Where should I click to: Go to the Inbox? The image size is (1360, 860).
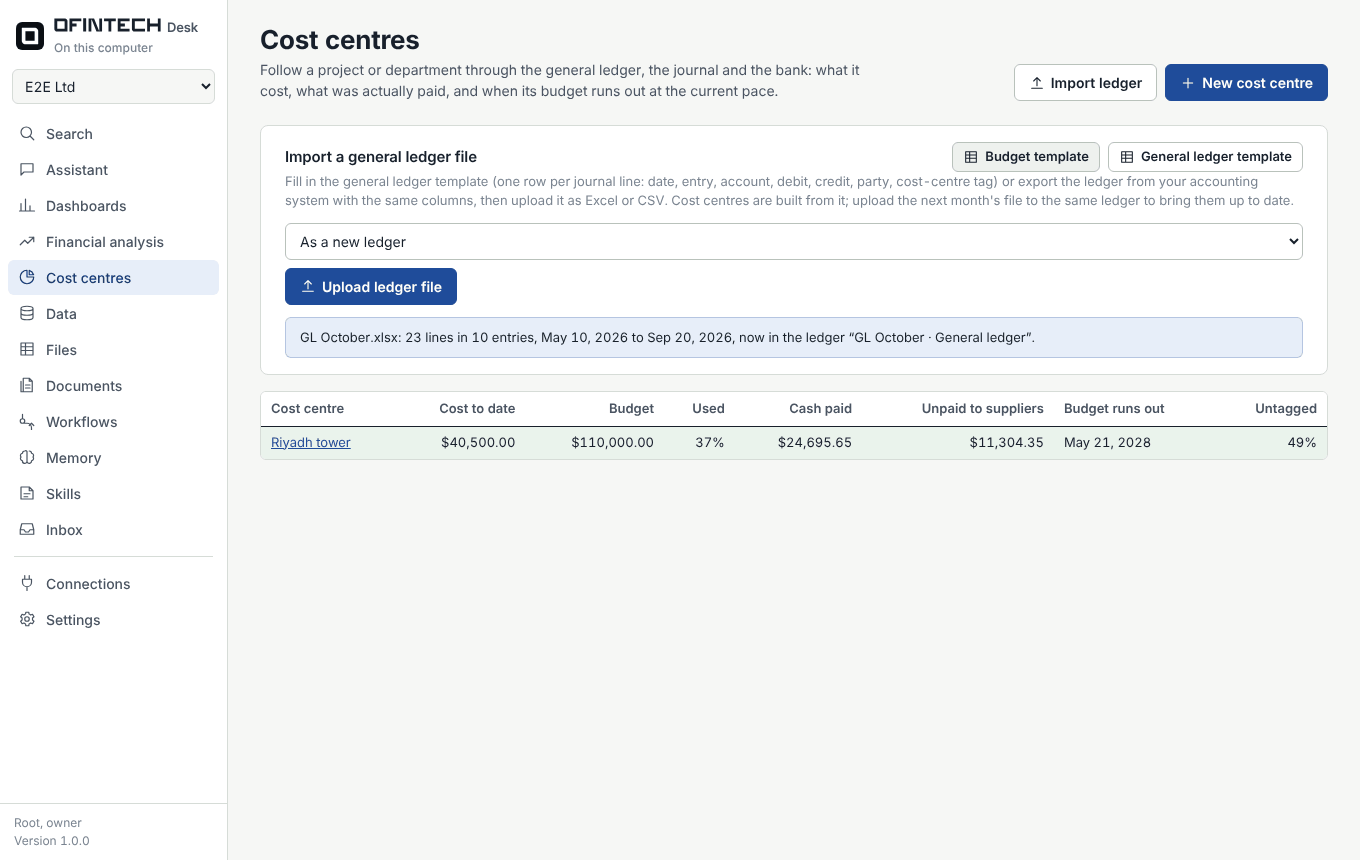coord(113,530)
